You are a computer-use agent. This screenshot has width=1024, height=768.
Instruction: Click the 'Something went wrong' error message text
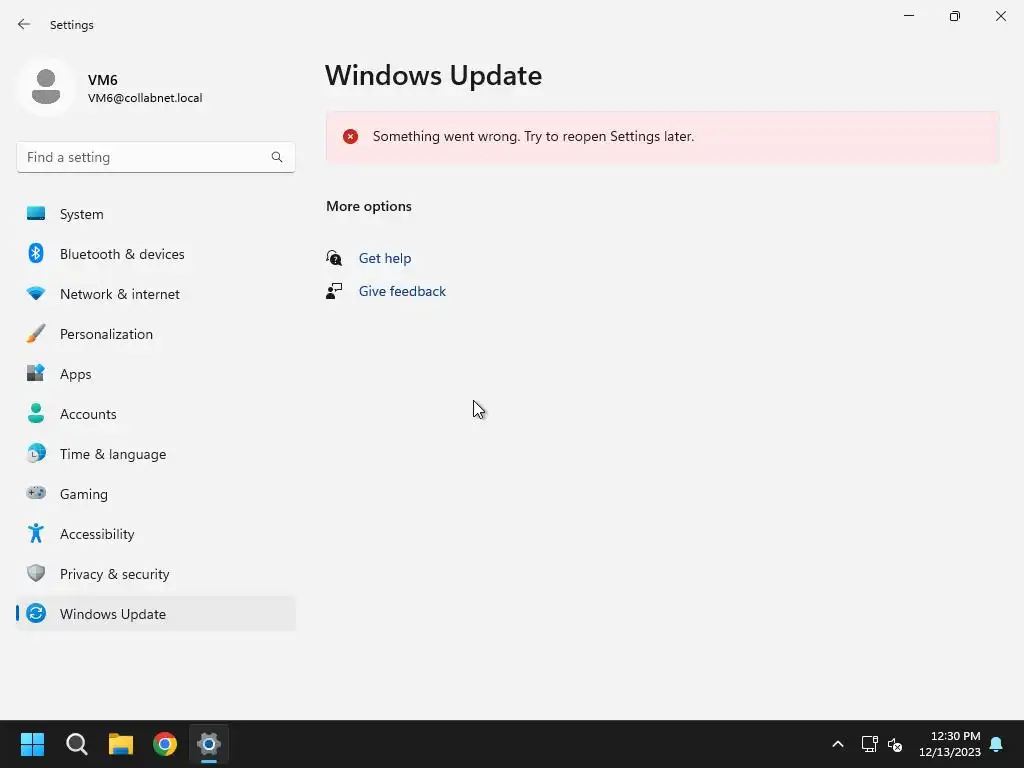click(x=533, y=136)
